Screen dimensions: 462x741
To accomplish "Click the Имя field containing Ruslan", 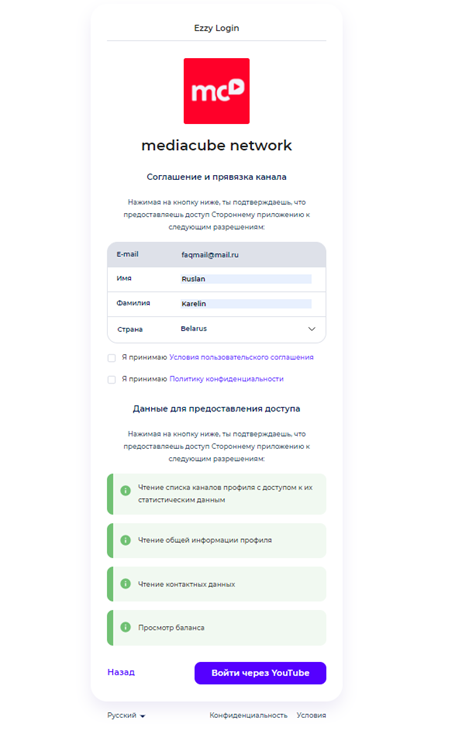I will click(246, 279).
